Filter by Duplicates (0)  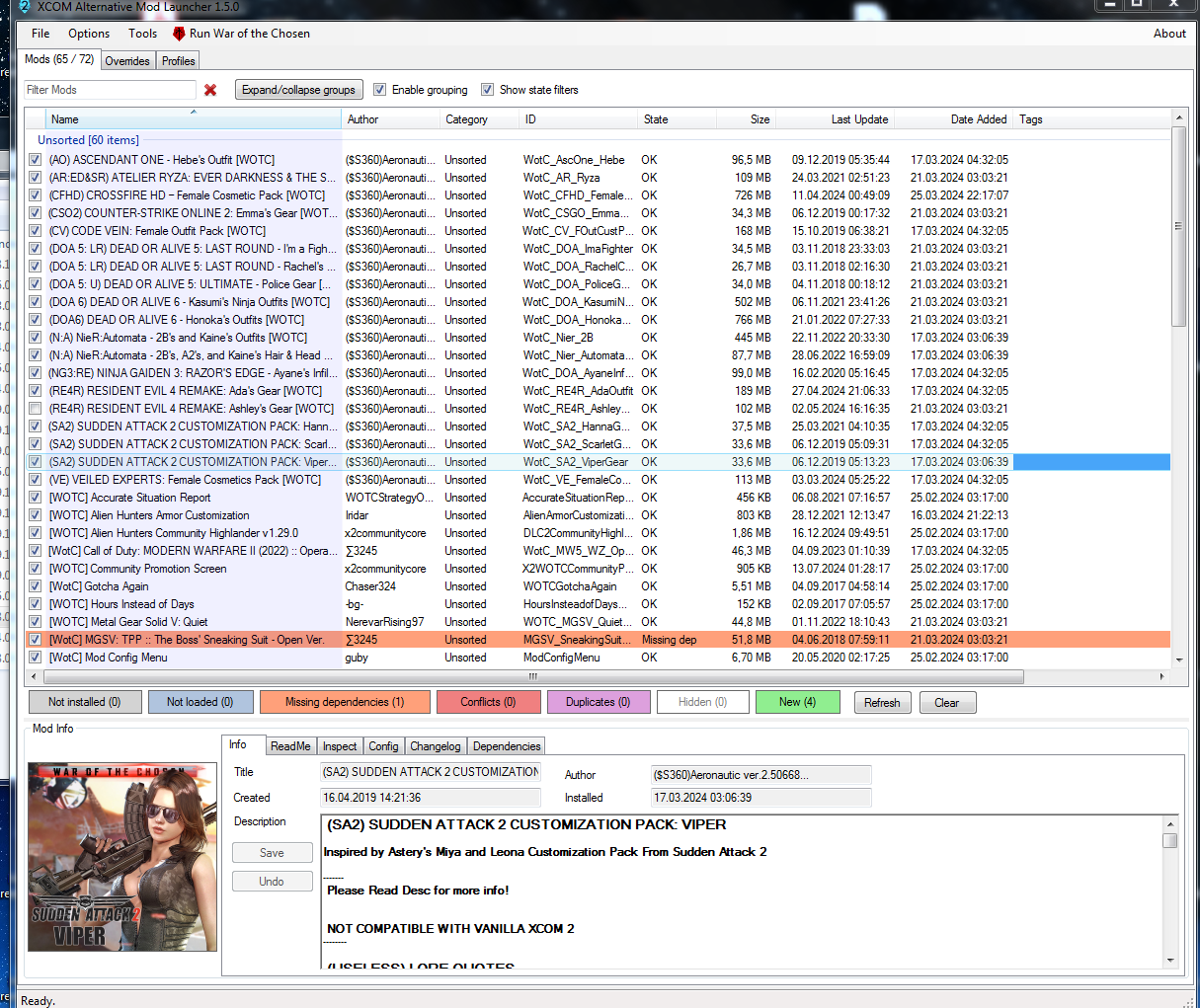pyautogui.click(x=599, y=702)
